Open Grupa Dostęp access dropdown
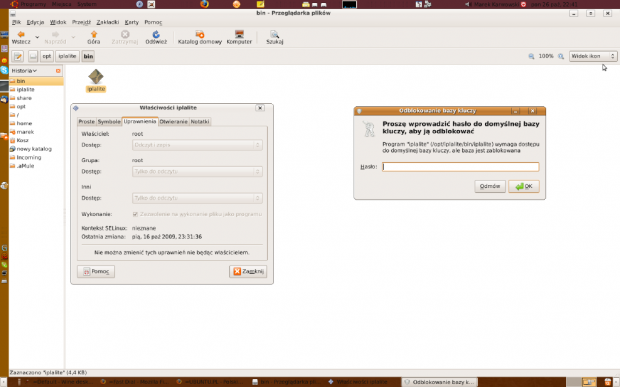This screenshot has height=387, width=620. tap(197, 172)
